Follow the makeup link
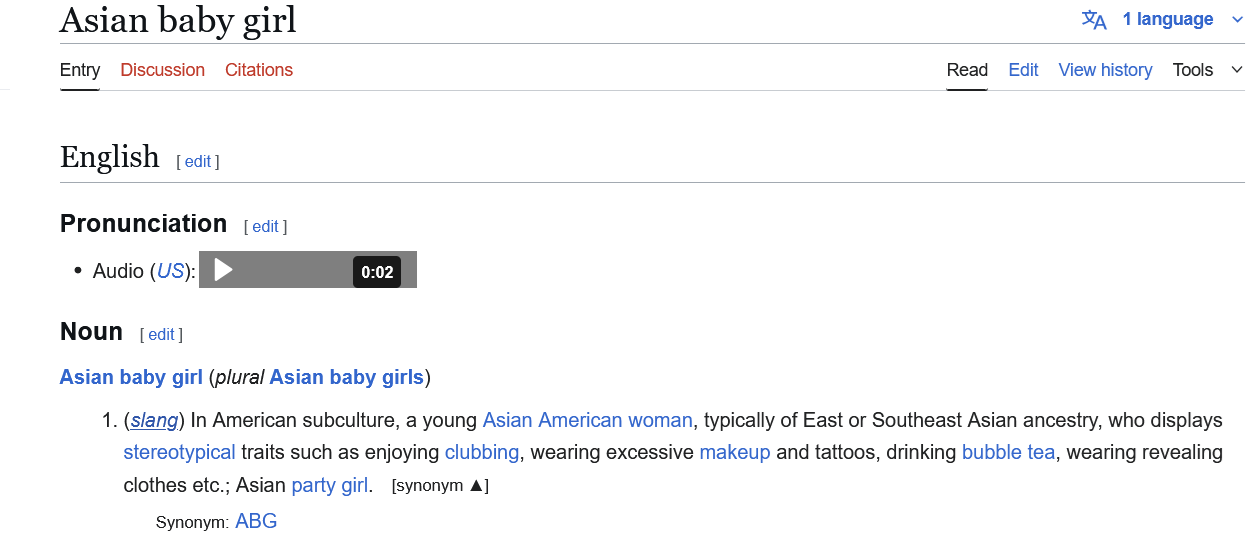1249x551 pixels. (x=735, y=452)
